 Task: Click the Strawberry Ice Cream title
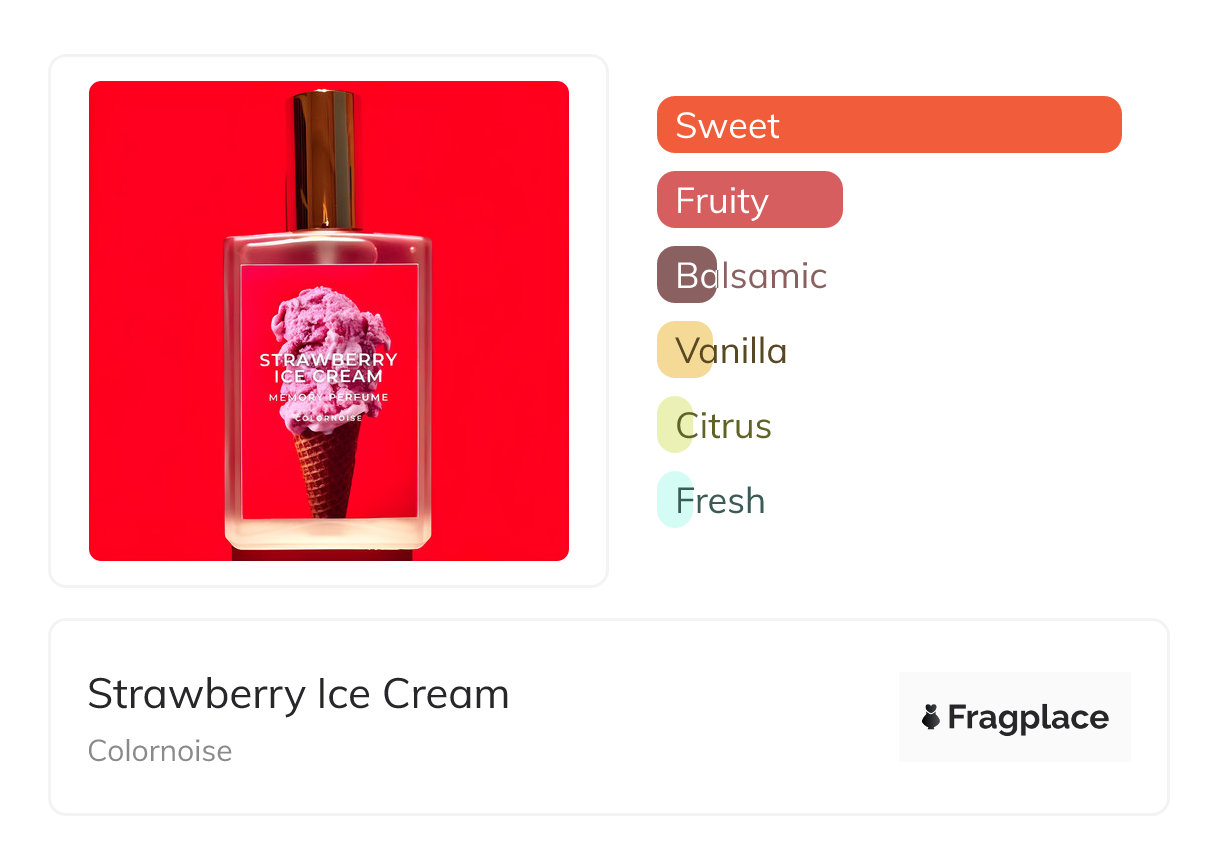298,694
